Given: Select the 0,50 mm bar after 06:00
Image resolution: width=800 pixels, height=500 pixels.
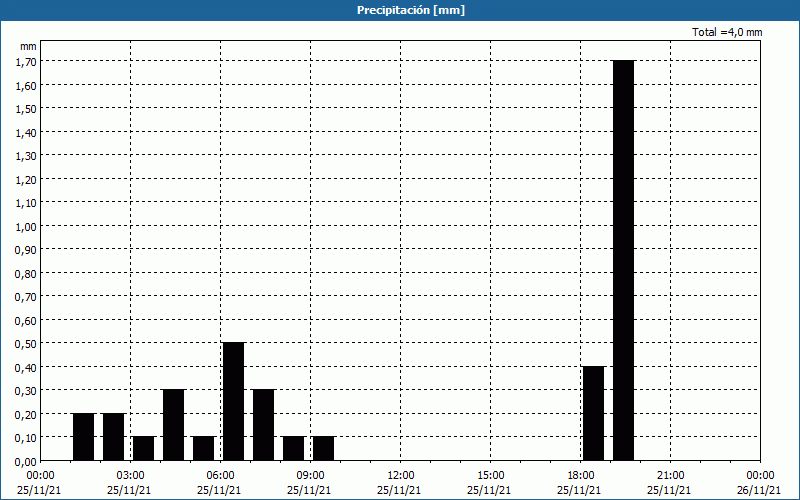Looking at the screenshot, I should pyautogui.click(x=234, y=402).
